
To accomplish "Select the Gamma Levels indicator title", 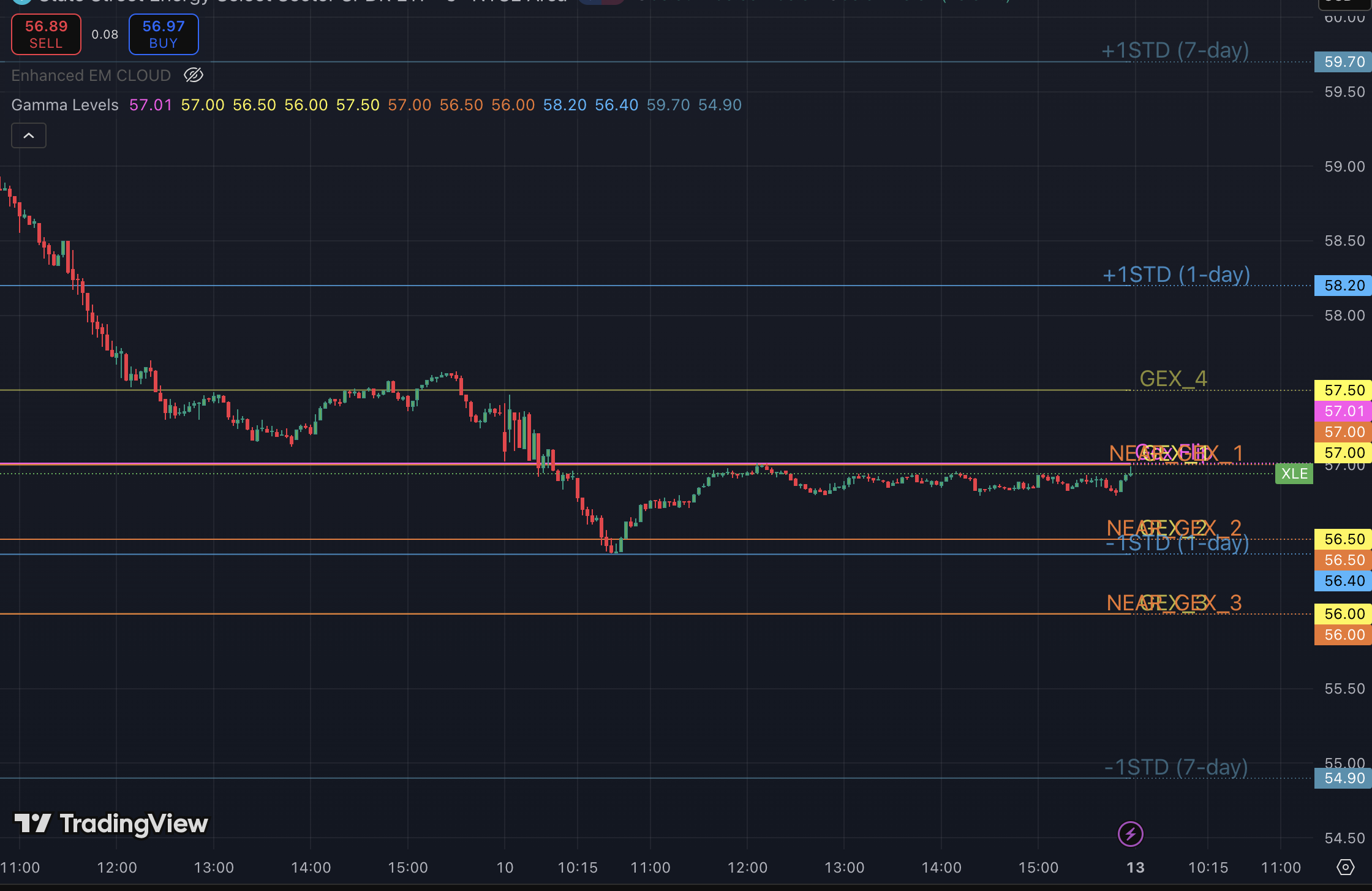I will (65, 105).
